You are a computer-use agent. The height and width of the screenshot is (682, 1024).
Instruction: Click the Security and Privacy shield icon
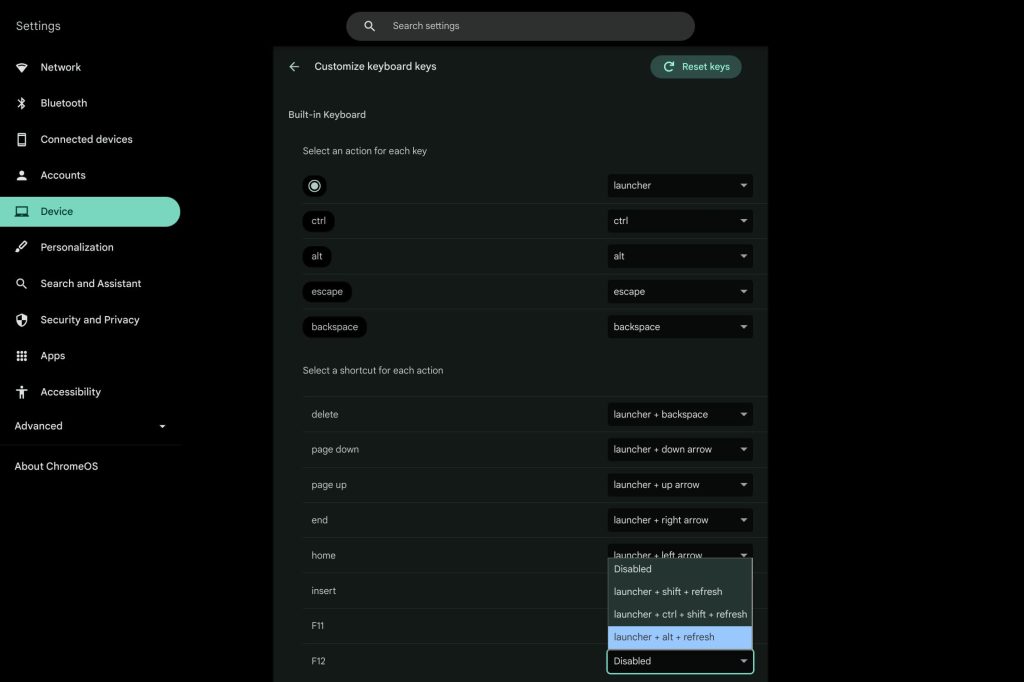point(22,320)
